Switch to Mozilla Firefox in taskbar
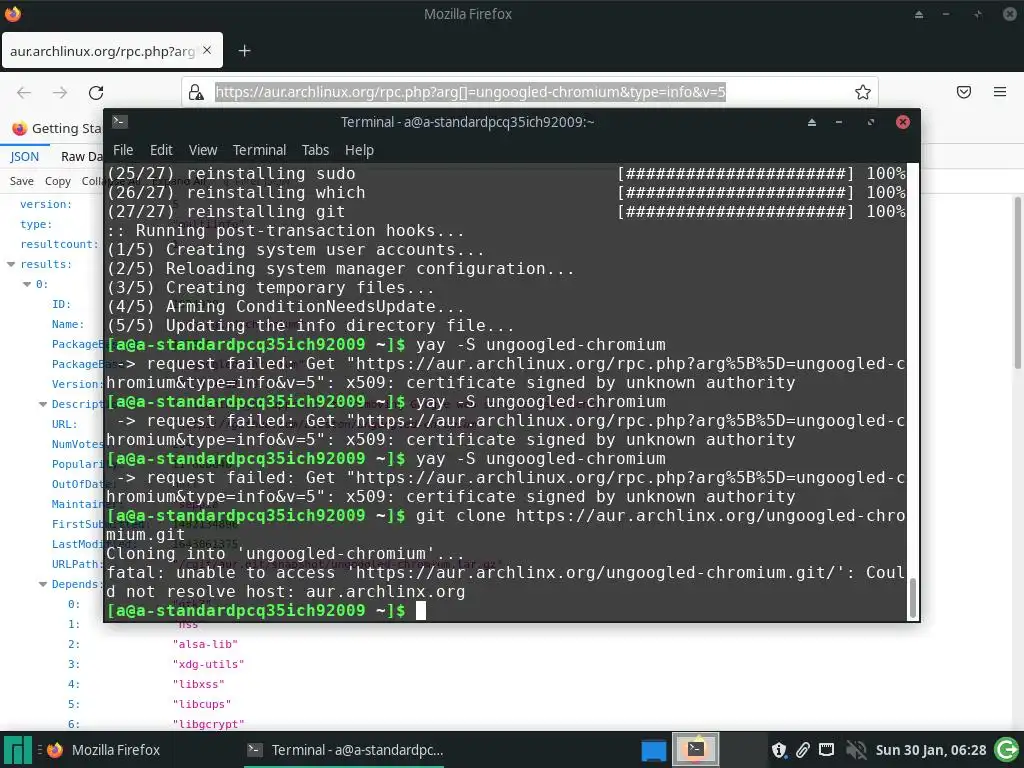The height and width of the screenshot is (768, 1024). [x=104, y=750]
